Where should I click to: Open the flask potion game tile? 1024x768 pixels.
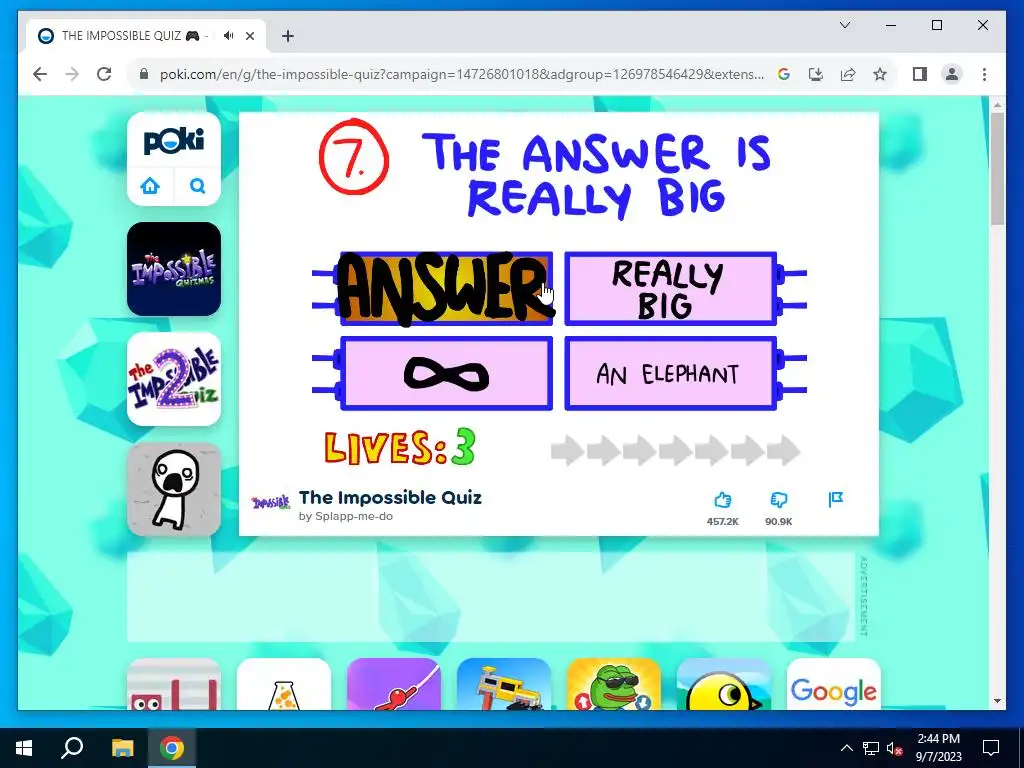click(x=284, y=684)
